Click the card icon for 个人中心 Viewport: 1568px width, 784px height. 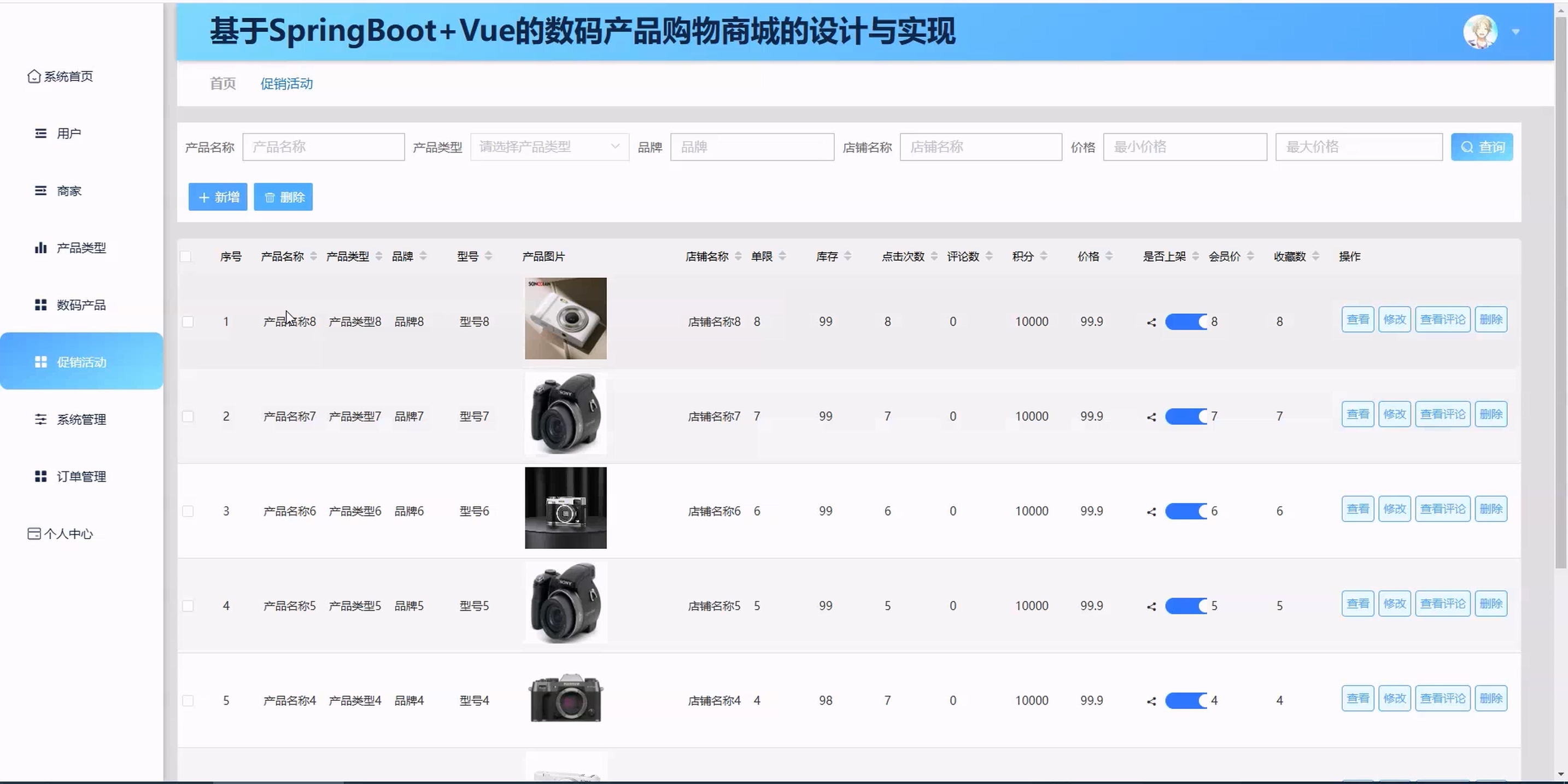(34, 534)
